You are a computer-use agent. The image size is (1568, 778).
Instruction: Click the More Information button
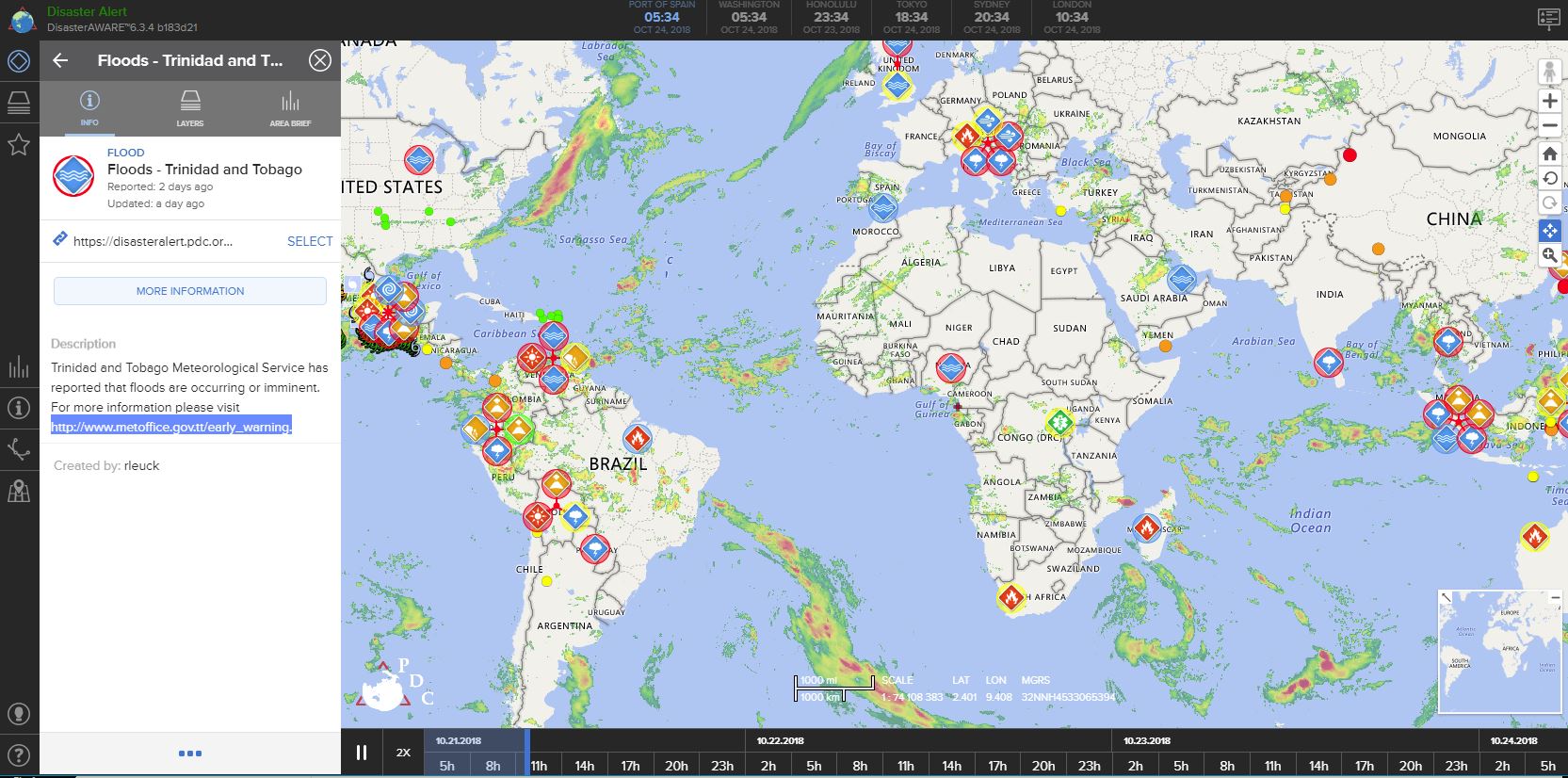tap(190, 291)
